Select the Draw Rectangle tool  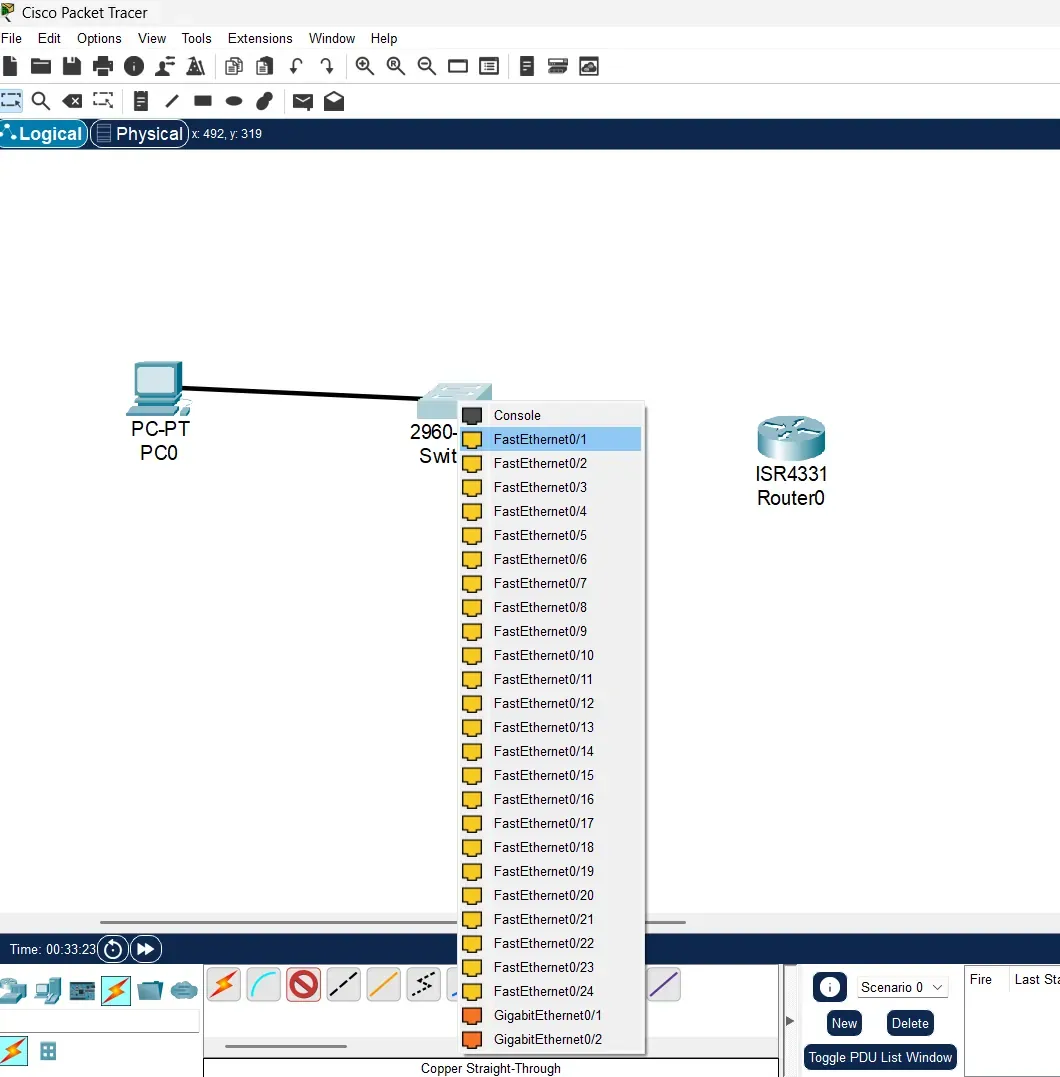[203, 101]
